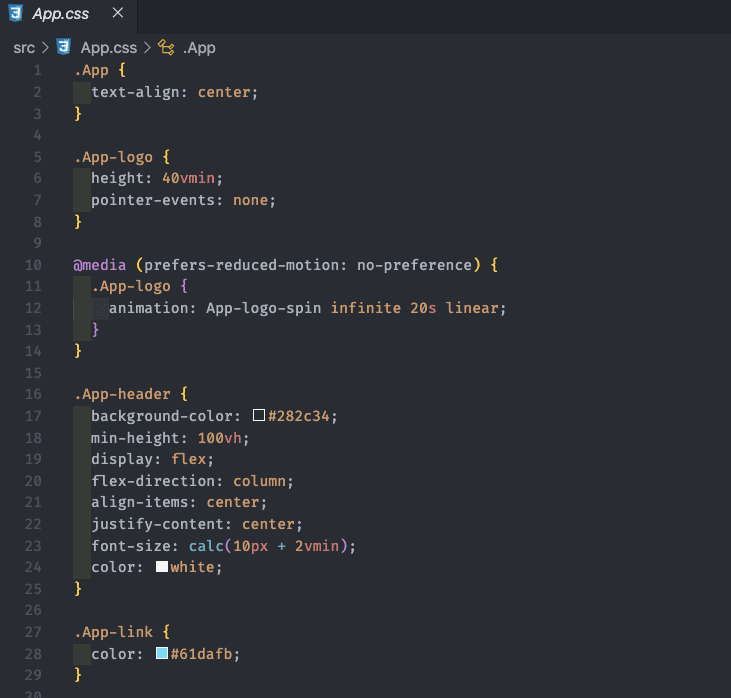Image resolution: width=731 pixels, height=698 pixels.
Task: Close the App.css editor tab
Action: point(118,14)
